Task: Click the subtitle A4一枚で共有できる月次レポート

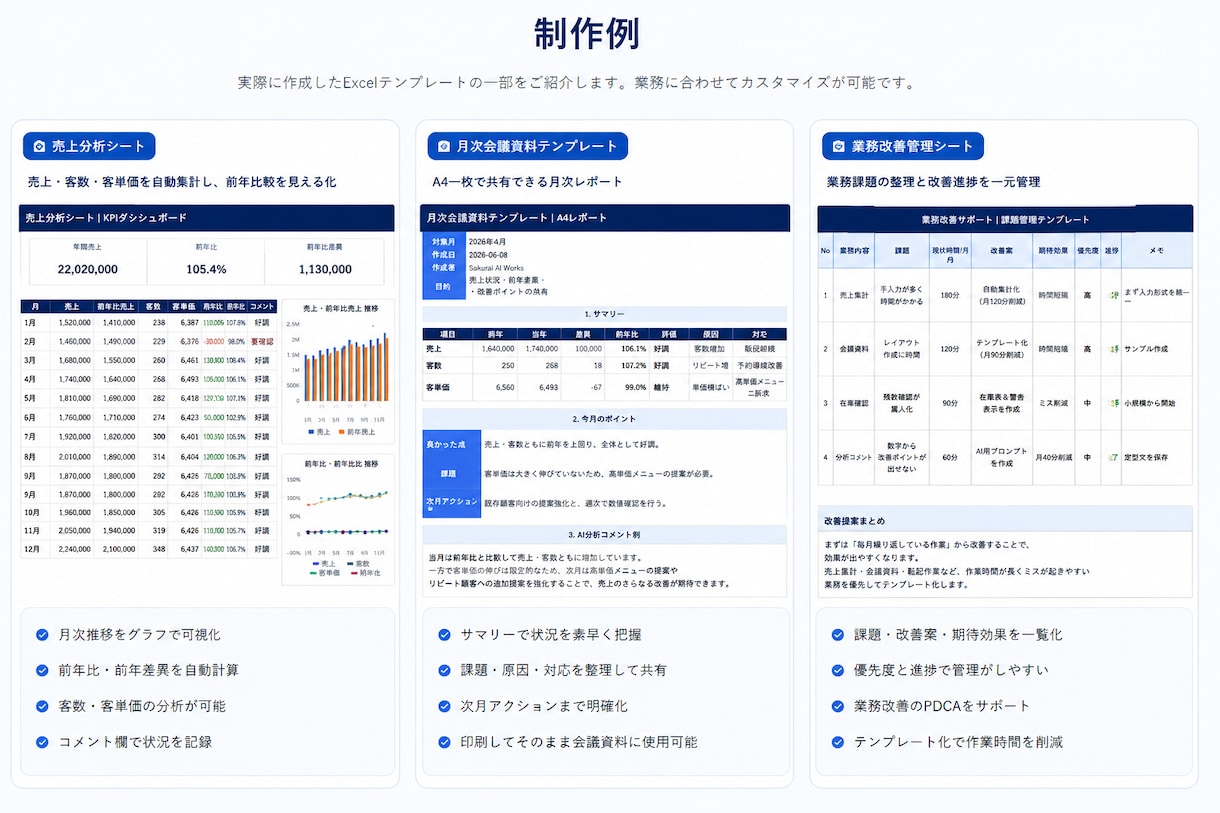Action: click(x=527, y=182)
